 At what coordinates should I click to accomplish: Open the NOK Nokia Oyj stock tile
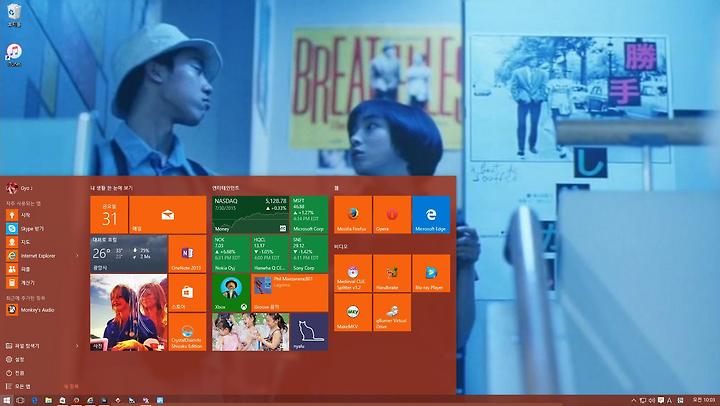click(231, 254)
